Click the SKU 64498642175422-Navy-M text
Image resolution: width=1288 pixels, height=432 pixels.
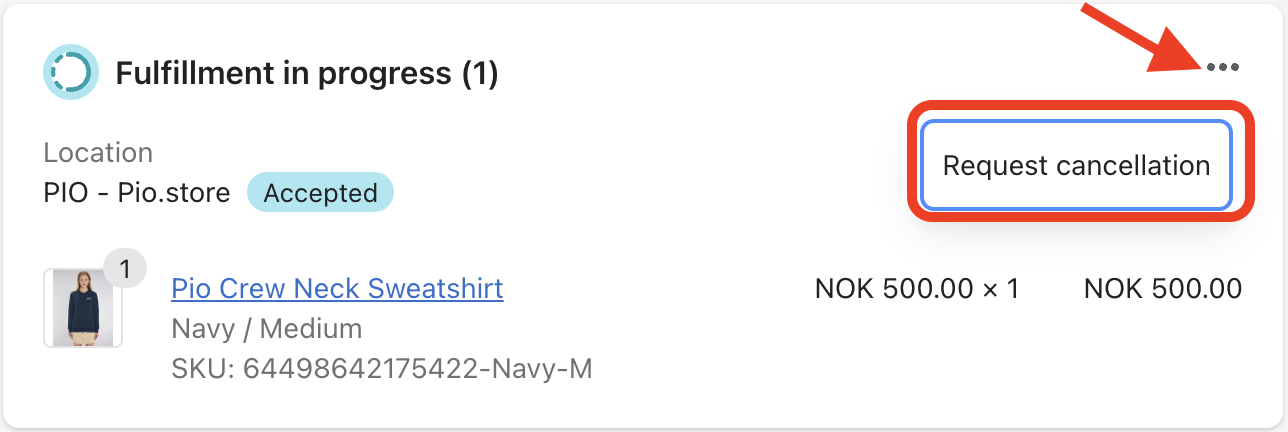tap(382, 369)
